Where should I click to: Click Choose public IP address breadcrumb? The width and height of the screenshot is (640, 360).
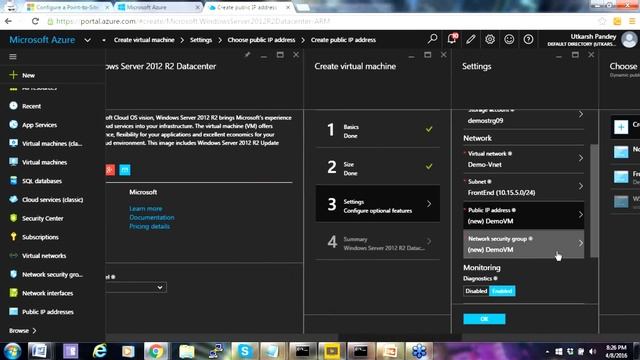tap(261, 40)
